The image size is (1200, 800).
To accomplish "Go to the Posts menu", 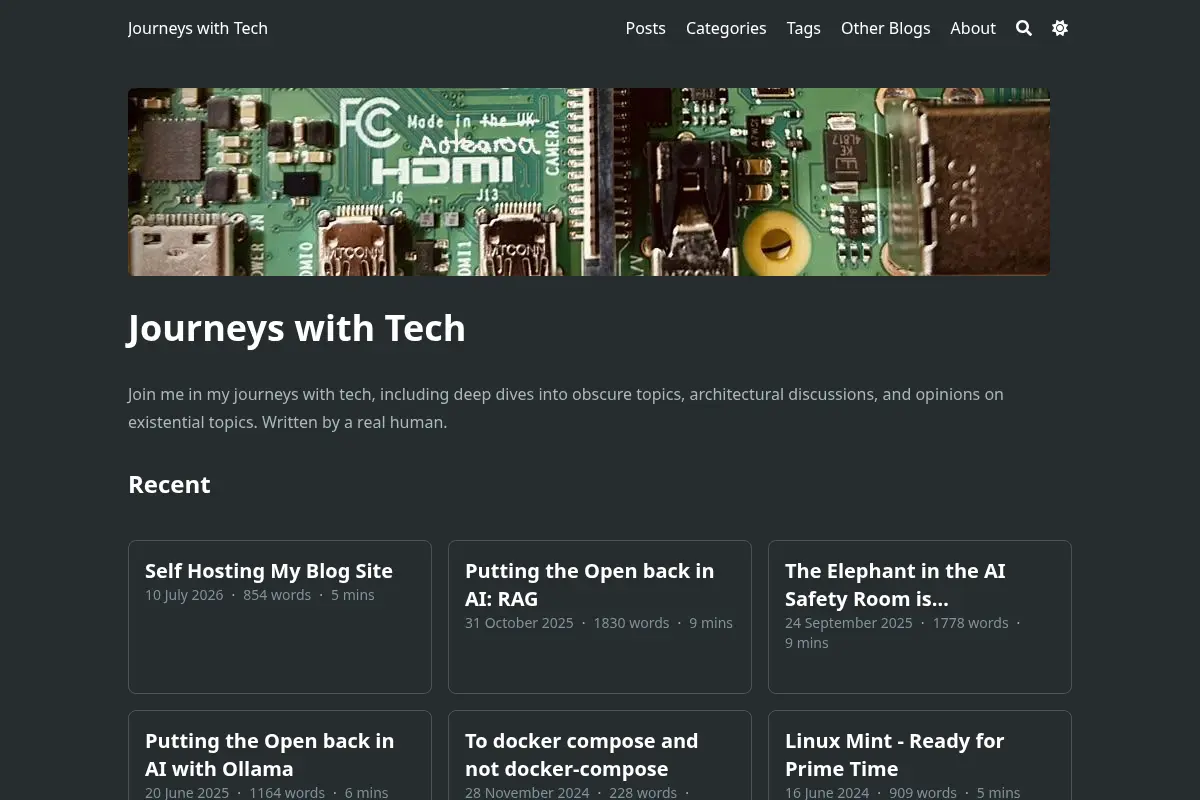I will (645, 28).
